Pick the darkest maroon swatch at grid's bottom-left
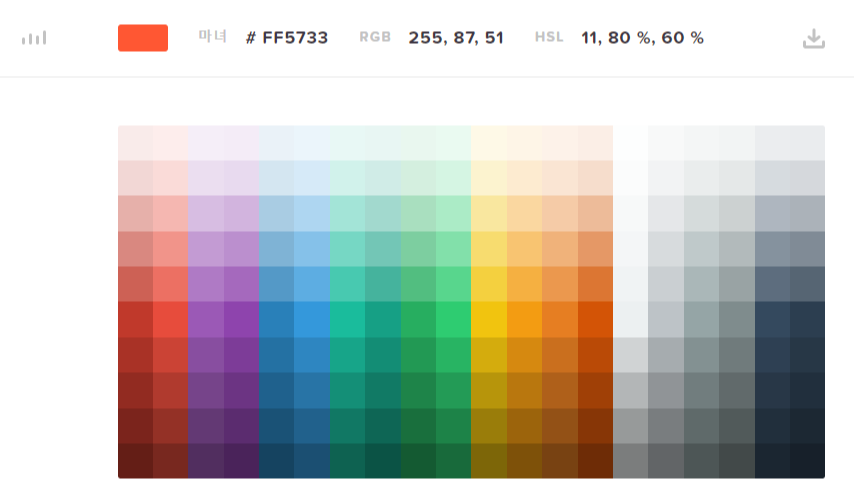 pyautogui.click(x=136, y=461)
